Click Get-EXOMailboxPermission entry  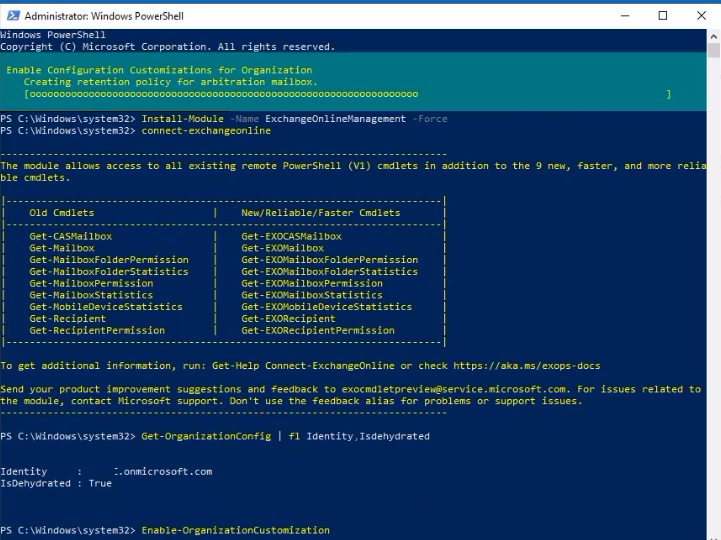[x=312, y=283]
